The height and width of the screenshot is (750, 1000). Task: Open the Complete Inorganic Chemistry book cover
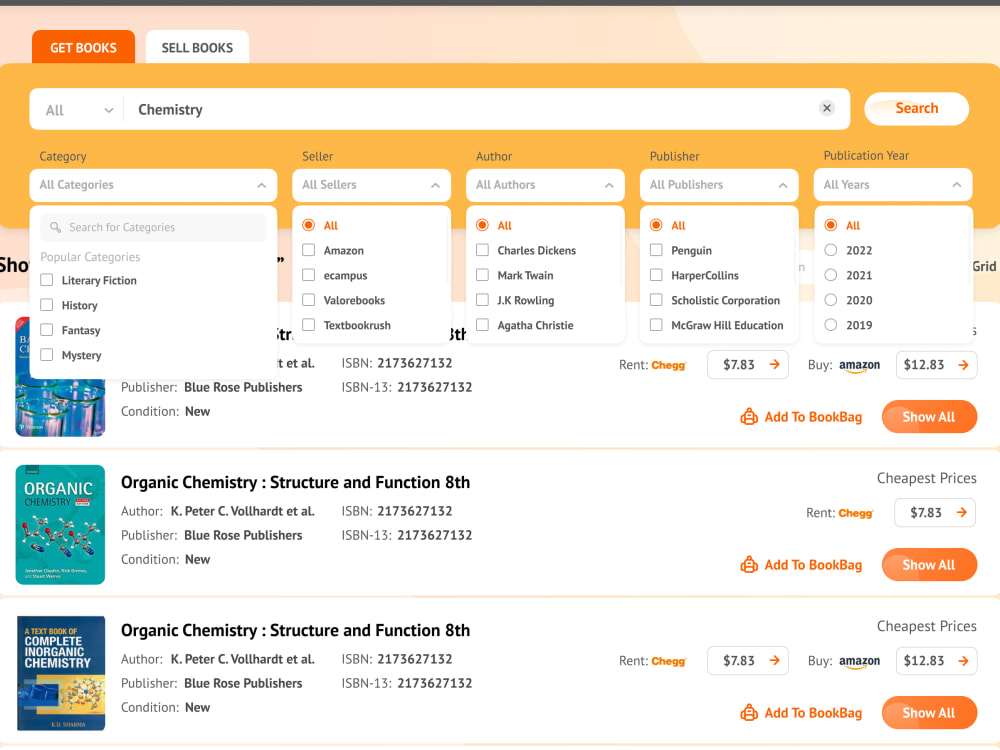pos(61,673)
